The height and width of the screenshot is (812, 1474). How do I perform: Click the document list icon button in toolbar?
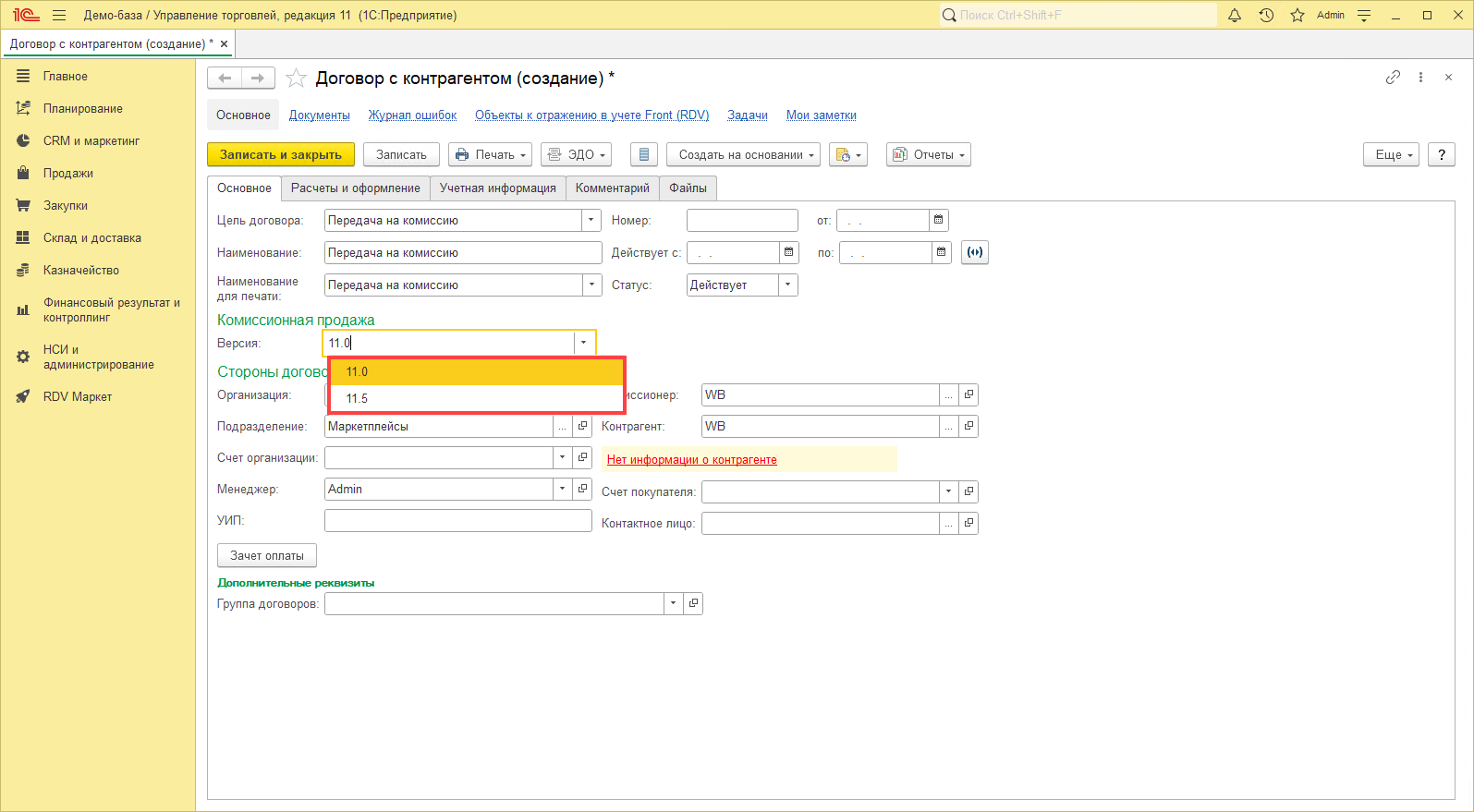coord(644,155)
